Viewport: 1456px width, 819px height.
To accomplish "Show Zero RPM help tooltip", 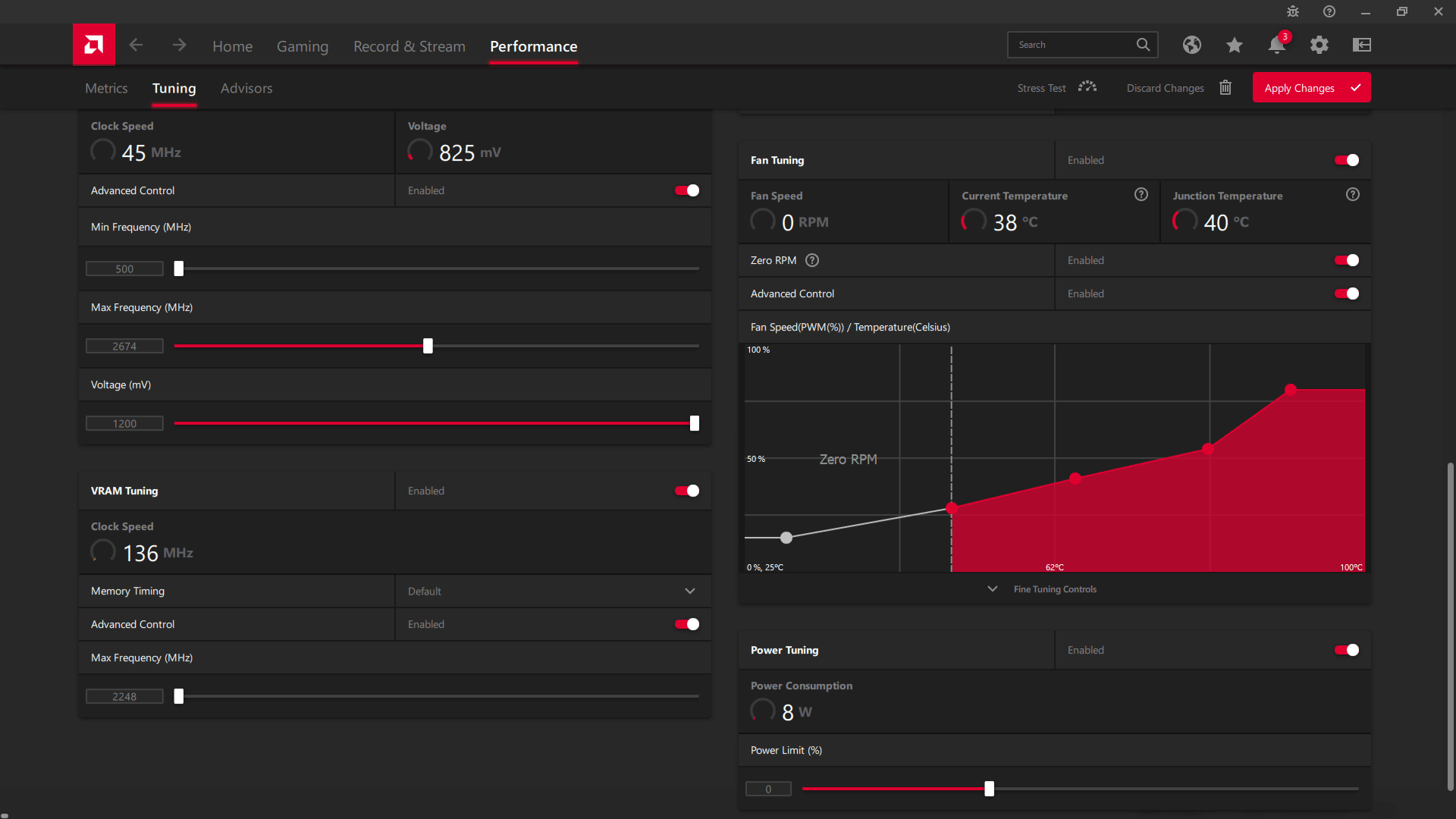I will coord(812,260).
